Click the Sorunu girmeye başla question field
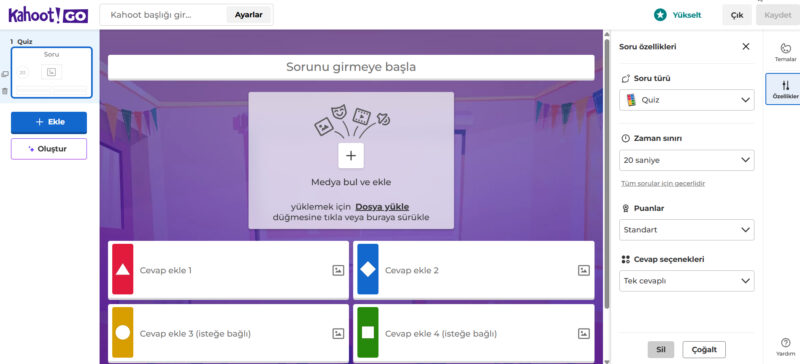Image resolution: width=800 pixels, height=364 pixels. click(351, 67)
